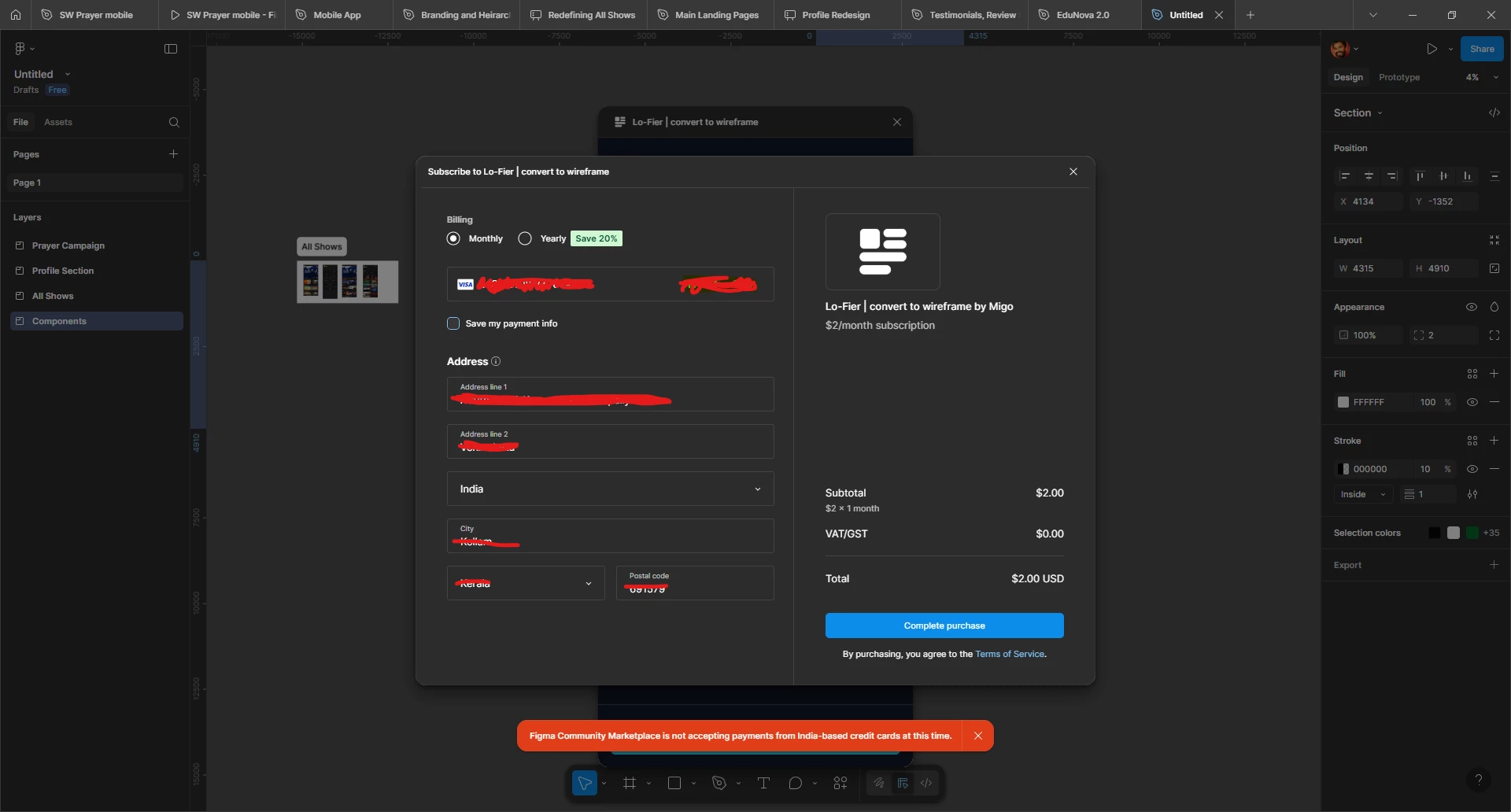Toggle the left sidebar collapse icon
Viewport: 1511px width, 812px height.
point(171,49)
